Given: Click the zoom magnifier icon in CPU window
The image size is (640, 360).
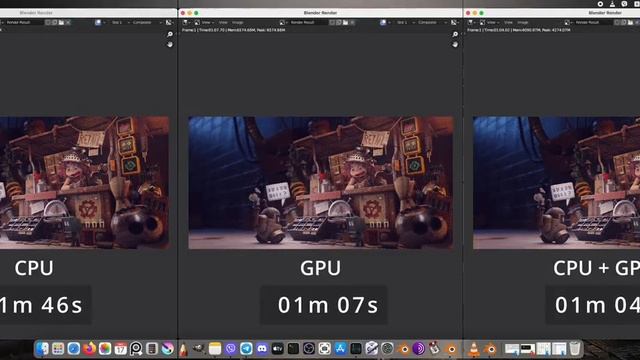Looking at the screenshot, I should [x=170, y=34].
